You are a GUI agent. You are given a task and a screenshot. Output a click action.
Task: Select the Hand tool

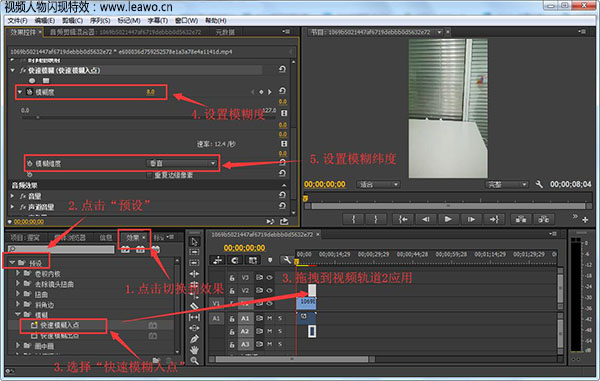coord(194,350)
